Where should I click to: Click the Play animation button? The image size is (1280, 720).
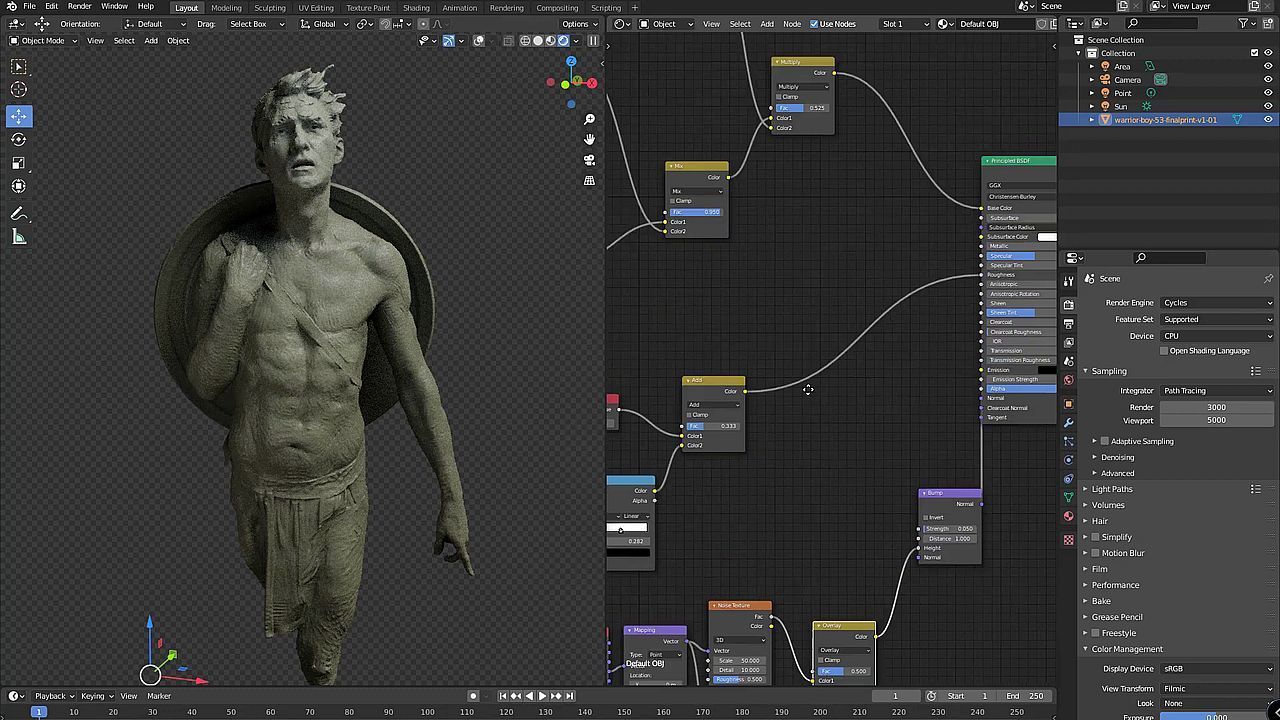542,696
